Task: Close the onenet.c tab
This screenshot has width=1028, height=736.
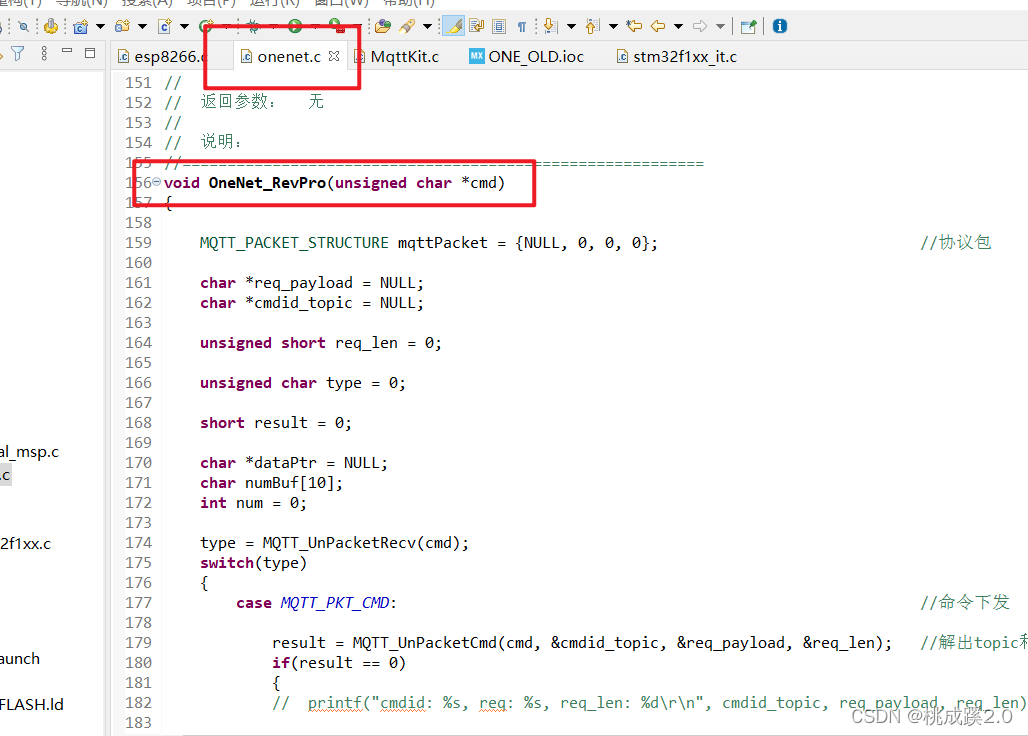Action: click(334, 56)
